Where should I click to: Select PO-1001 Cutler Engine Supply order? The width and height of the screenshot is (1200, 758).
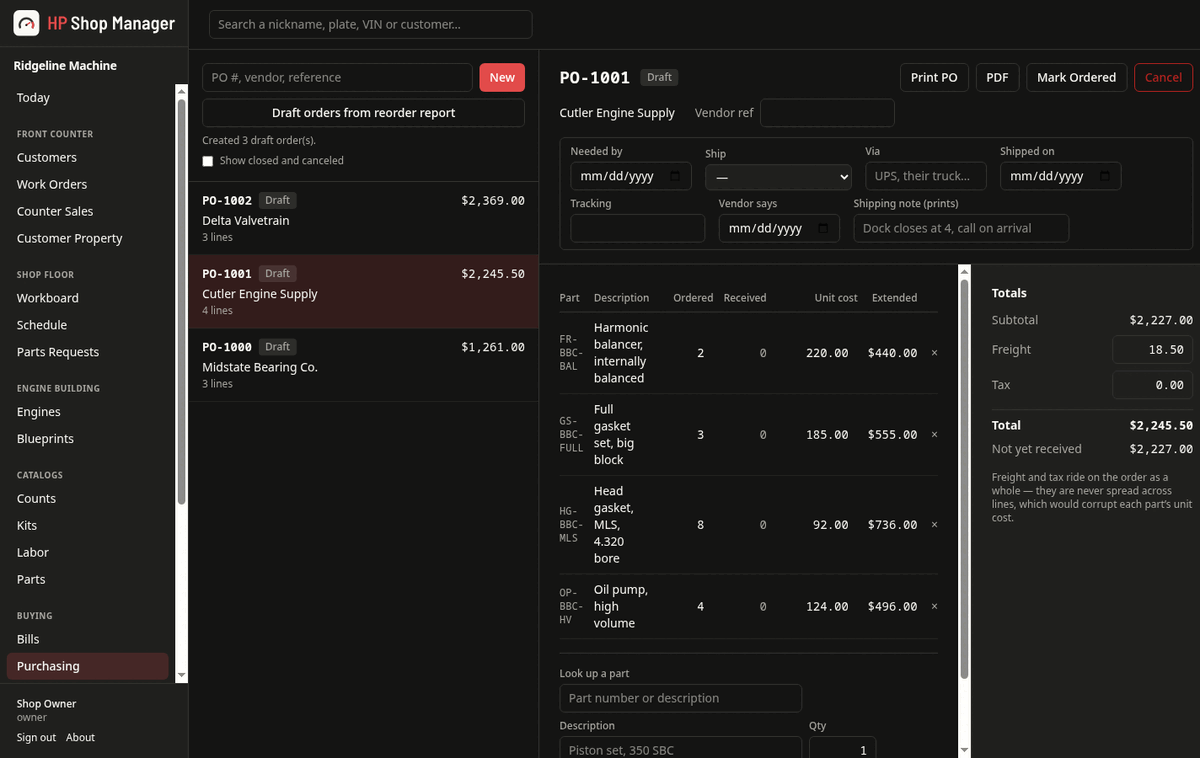363,292
